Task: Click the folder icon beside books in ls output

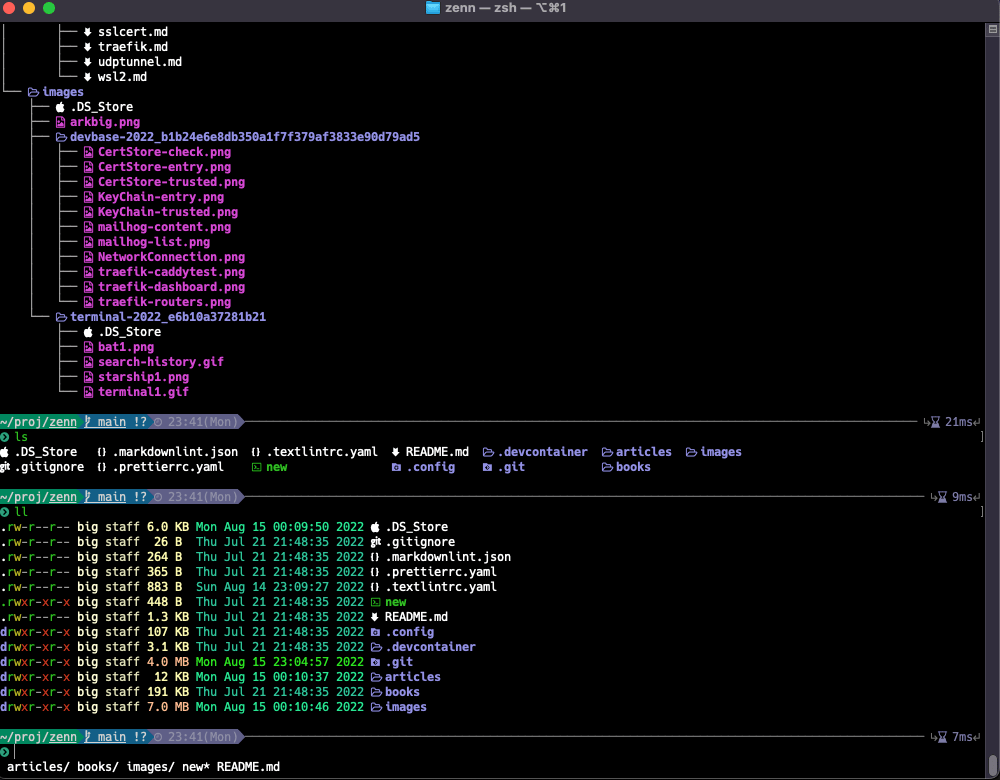Action: 607,467
